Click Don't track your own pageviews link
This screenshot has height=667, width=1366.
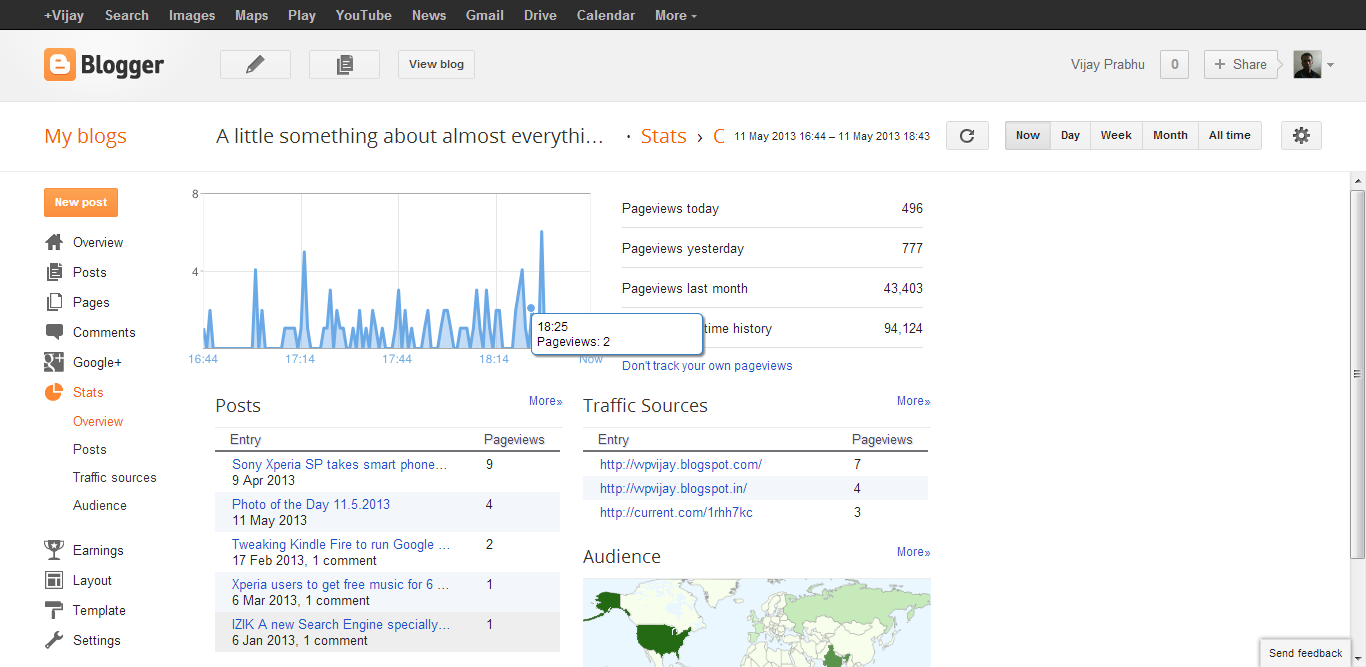click(707, 366)
